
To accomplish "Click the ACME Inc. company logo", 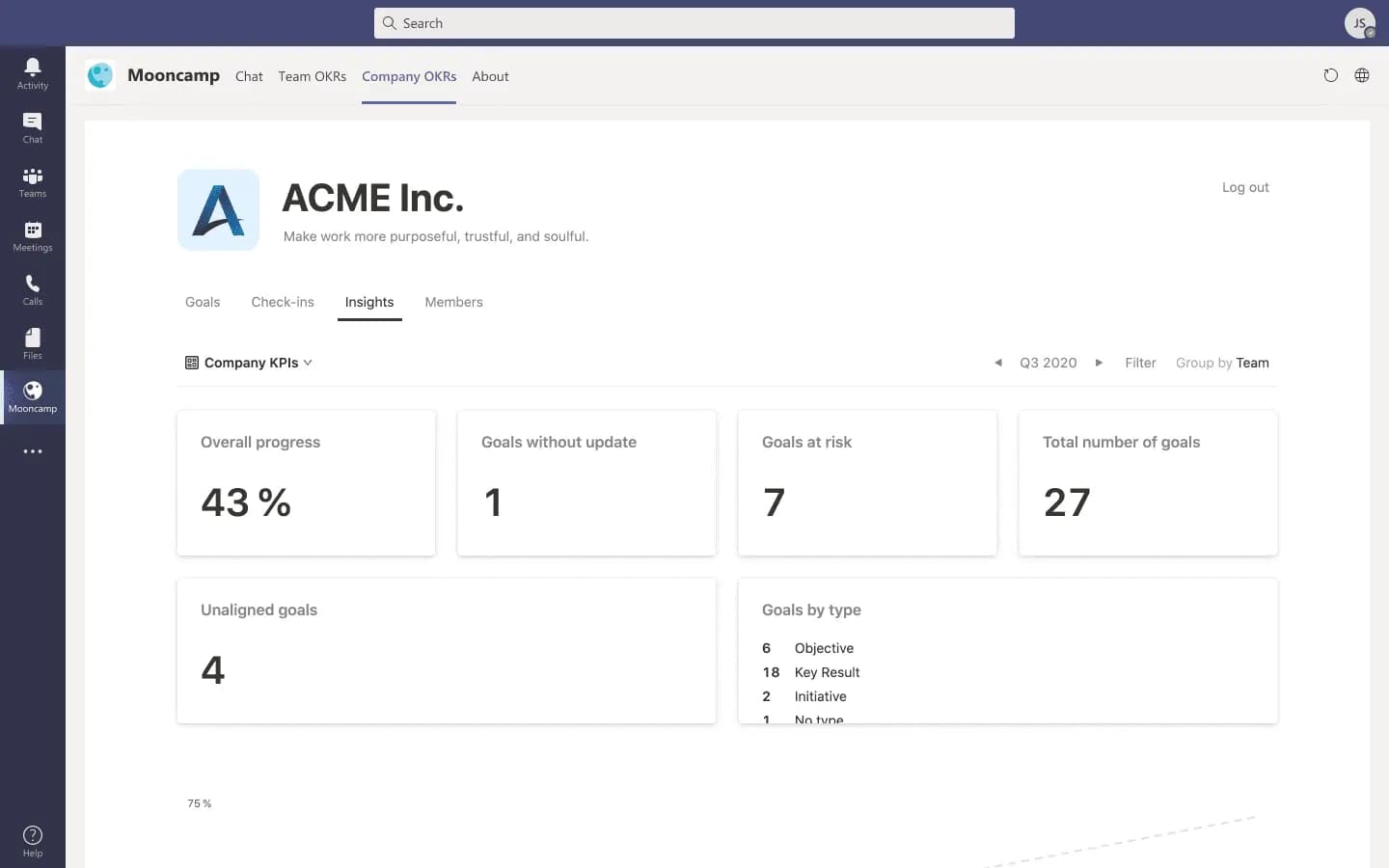I will 219,210.
